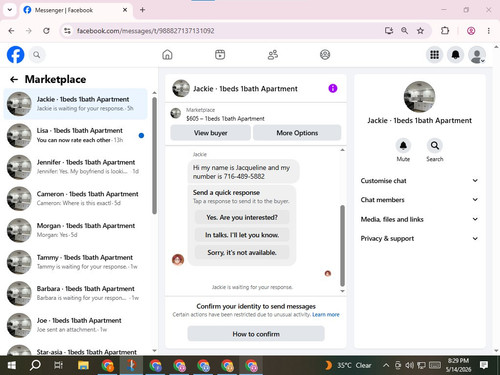Expand Media, files and links section
This screenshot has height=375, width=500.
pos(419,219)
